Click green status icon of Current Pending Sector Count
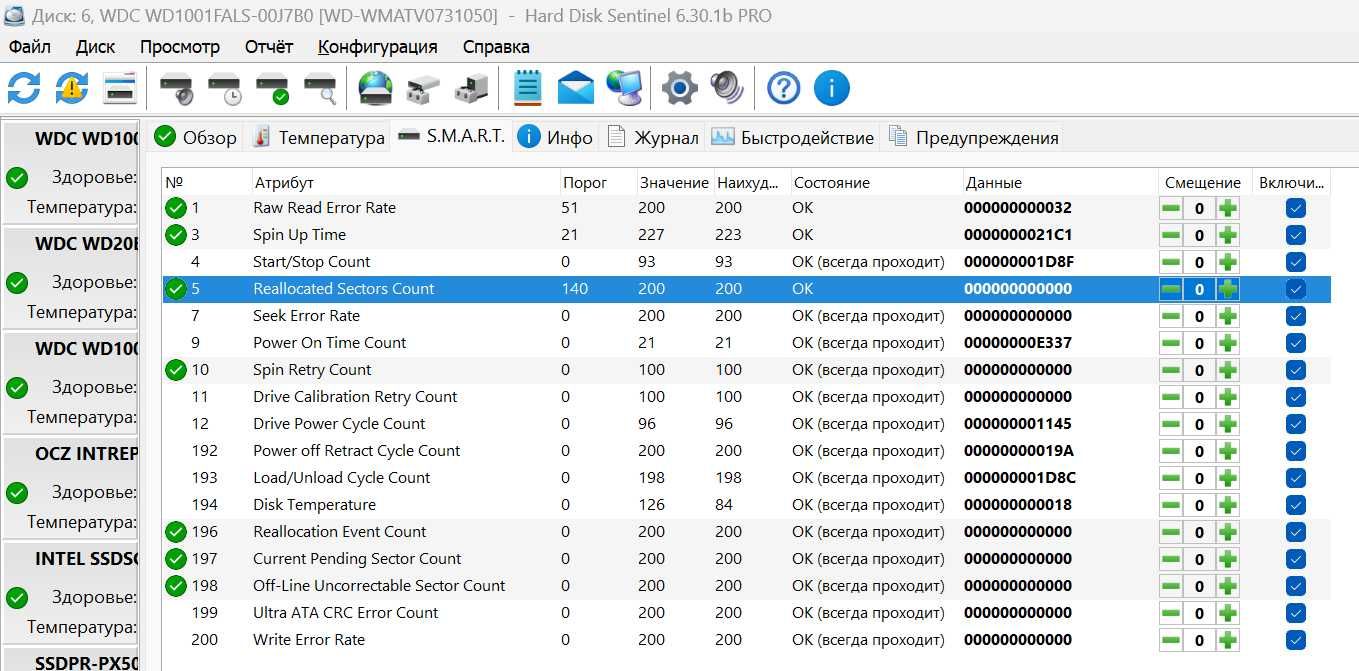This screenshot has width=1359, height=671. [x=176, y=559]
